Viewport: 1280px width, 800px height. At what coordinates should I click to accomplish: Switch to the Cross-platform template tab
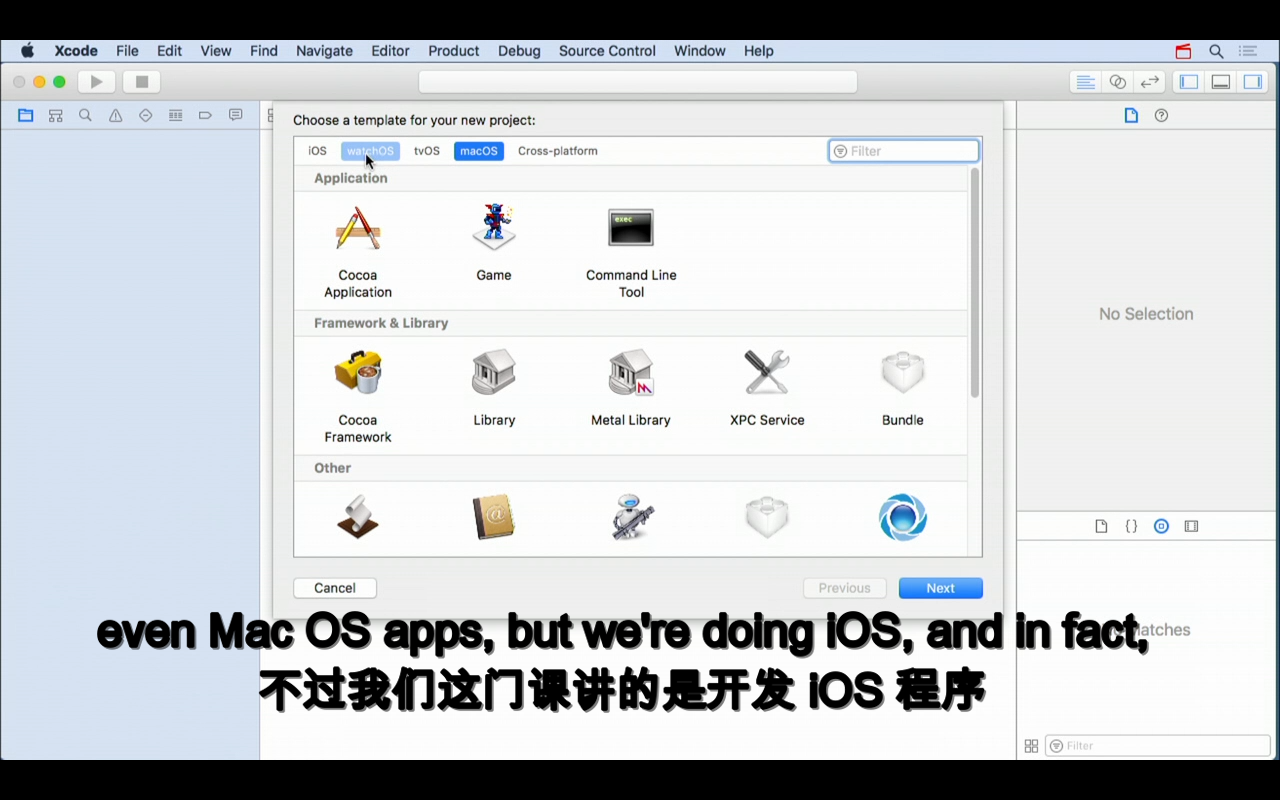pyautogui.click(x=558, y=151)
